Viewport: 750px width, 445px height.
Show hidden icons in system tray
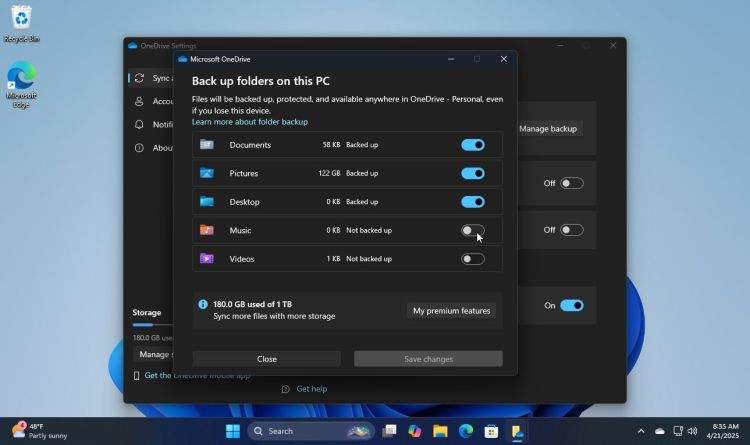(x=641, y=431)
